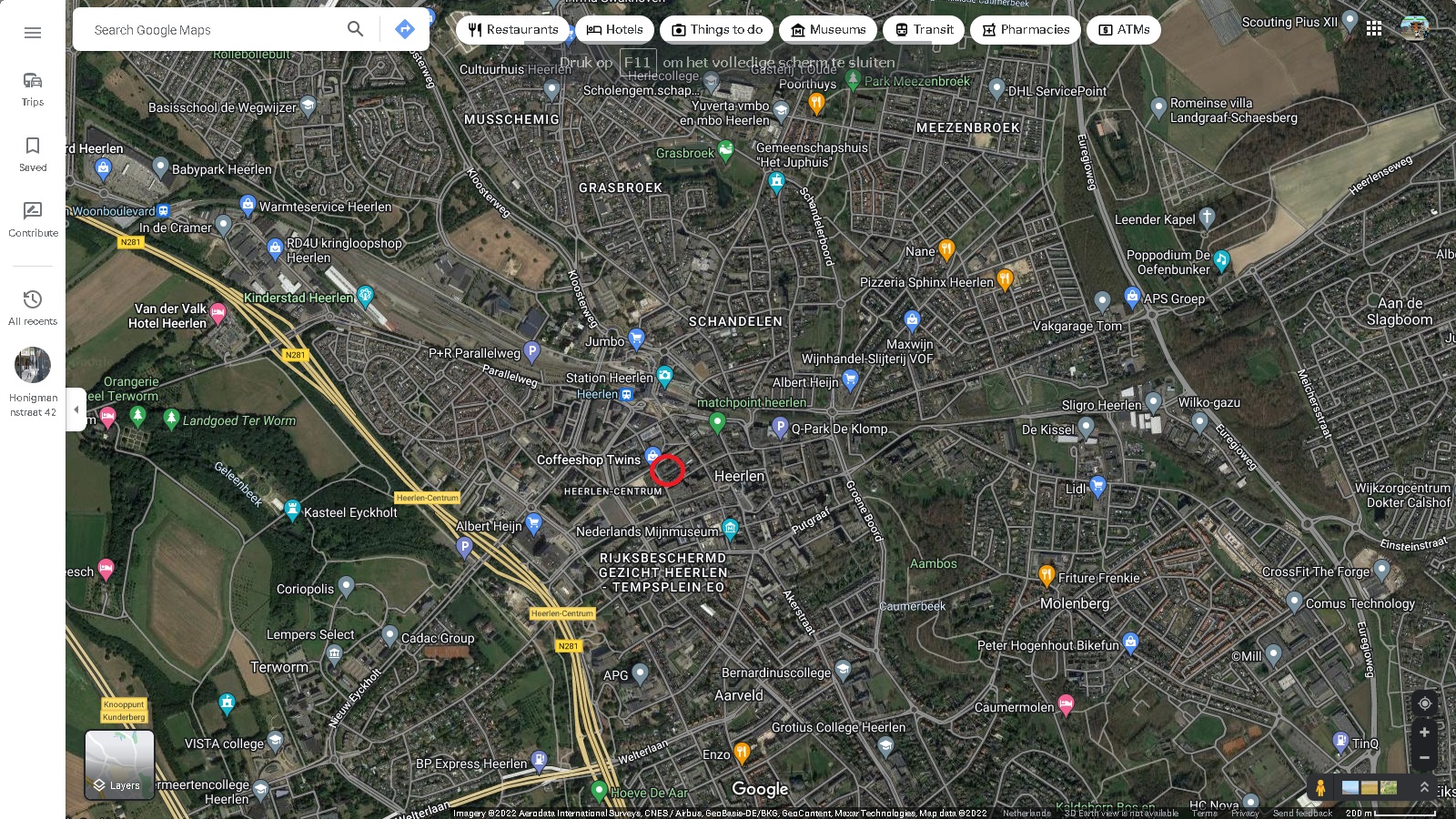This screenshot has height=819, width=1456.
Task: Select the Street View pegman
Action: (1319, 787)
